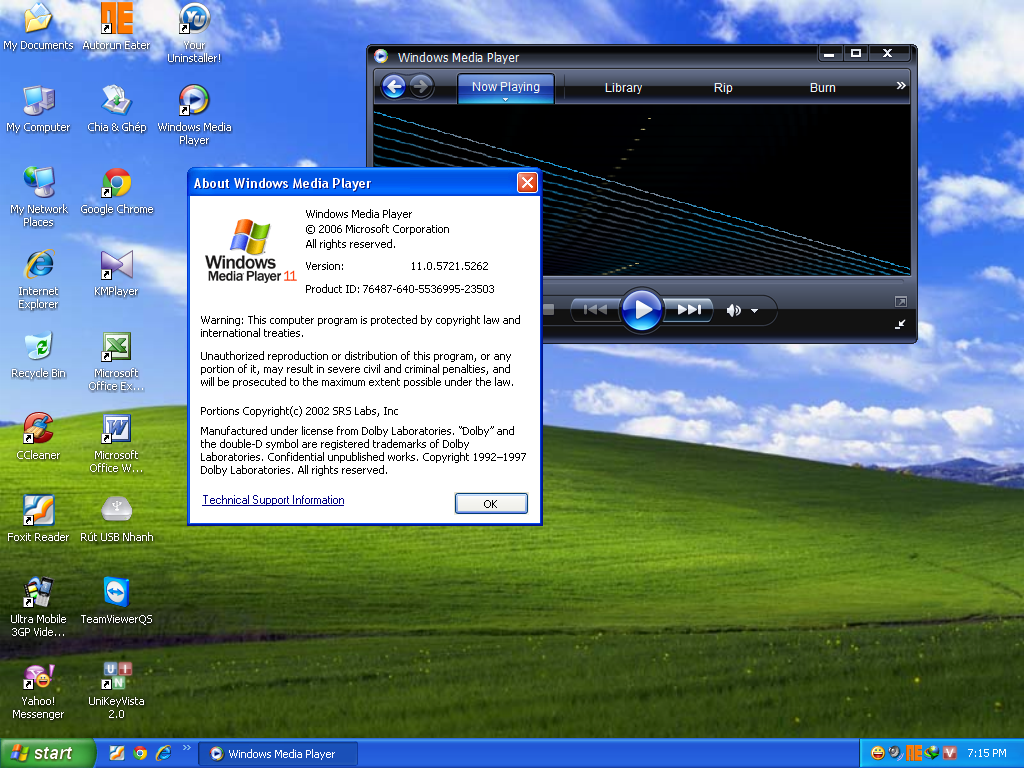Click the Windows Media Player 11 logo
This screenshot has width=1024, height=768.
[x=249, y=251]
